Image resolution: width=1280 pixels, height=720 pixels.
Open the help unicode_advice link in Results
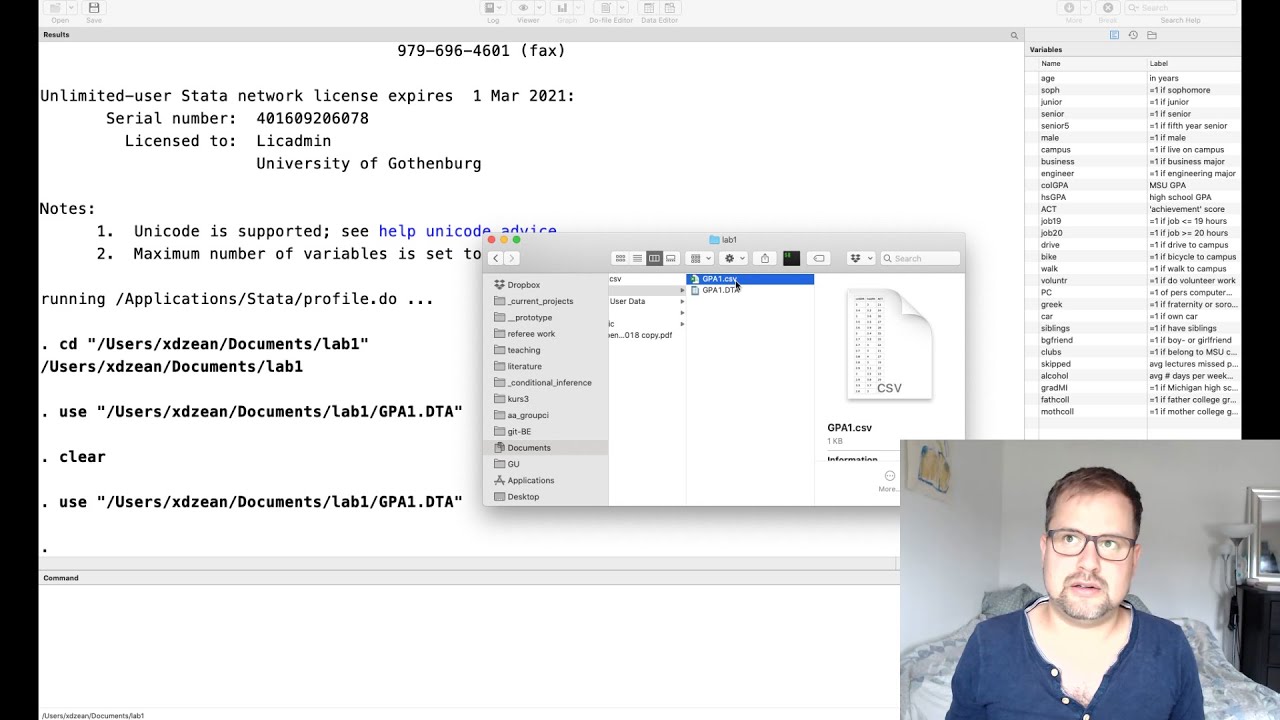click(467, 231)
